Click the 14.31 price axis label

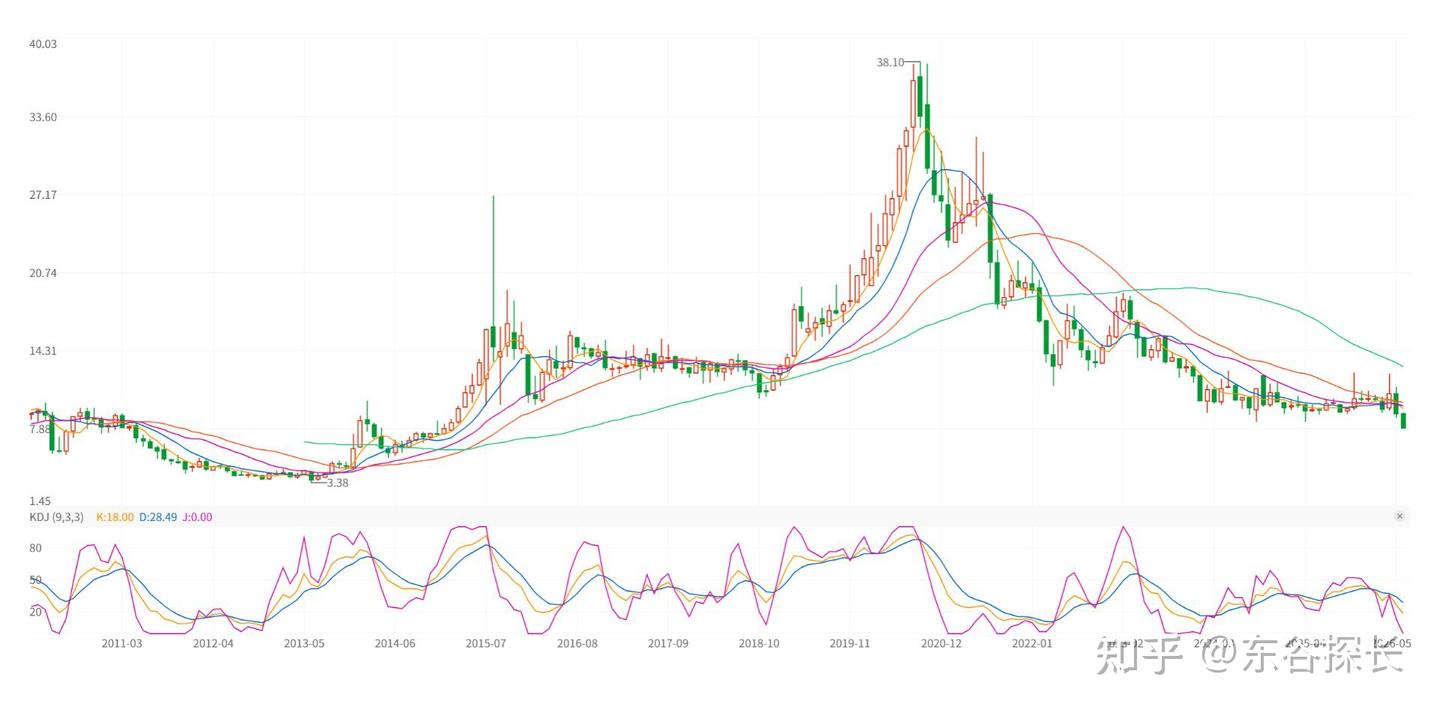43,351
